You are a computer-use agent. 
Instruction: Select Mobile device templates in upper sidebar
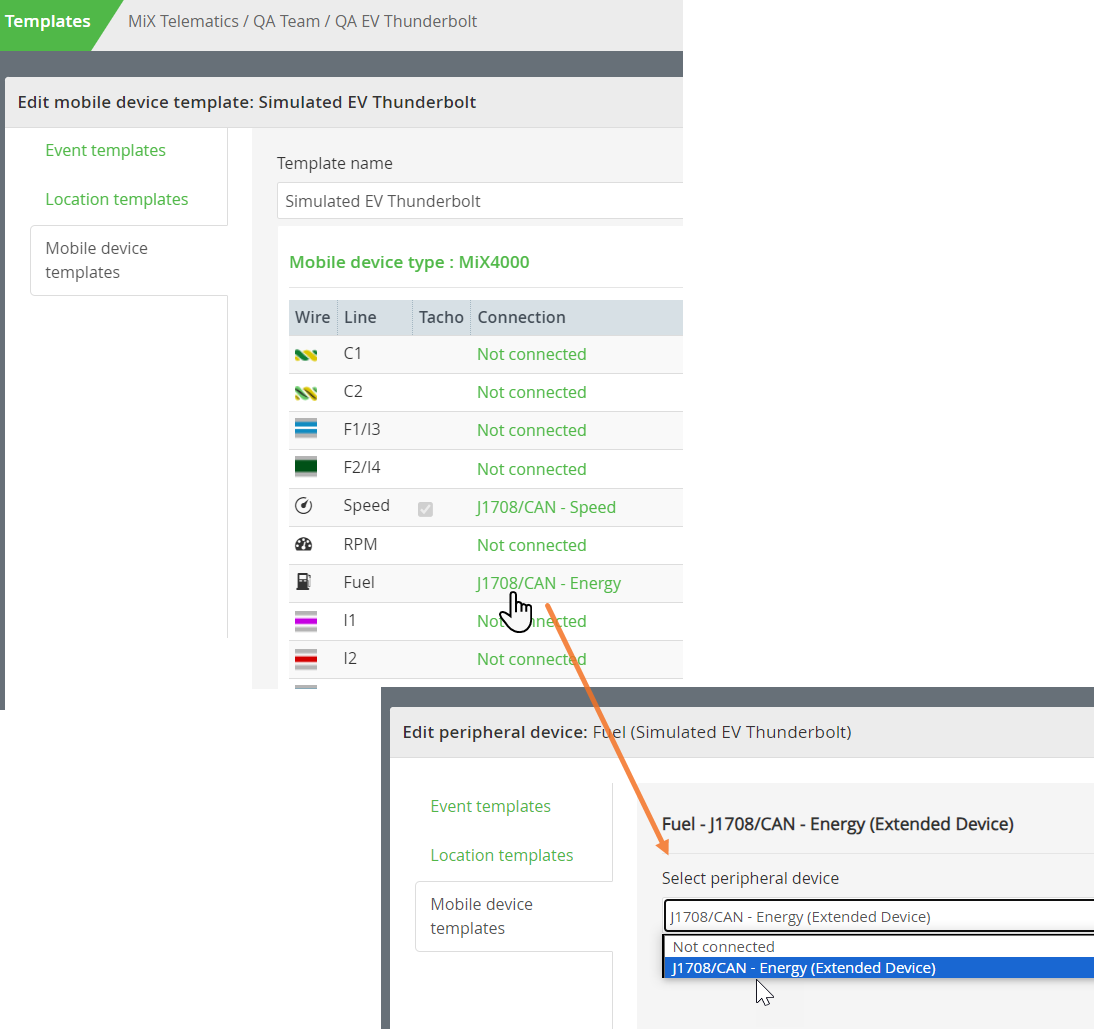point(129,260)
